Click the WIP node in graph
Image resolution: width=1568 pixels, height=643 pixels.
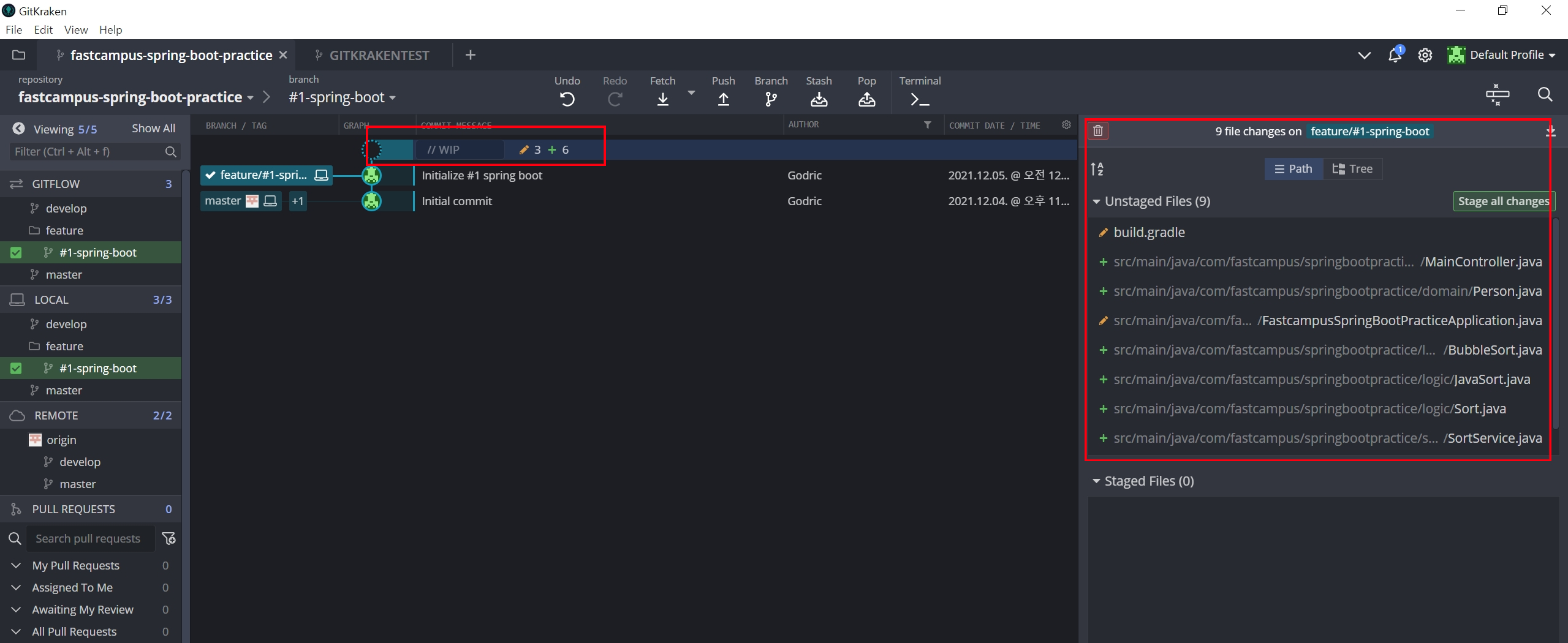coord(371,149)
